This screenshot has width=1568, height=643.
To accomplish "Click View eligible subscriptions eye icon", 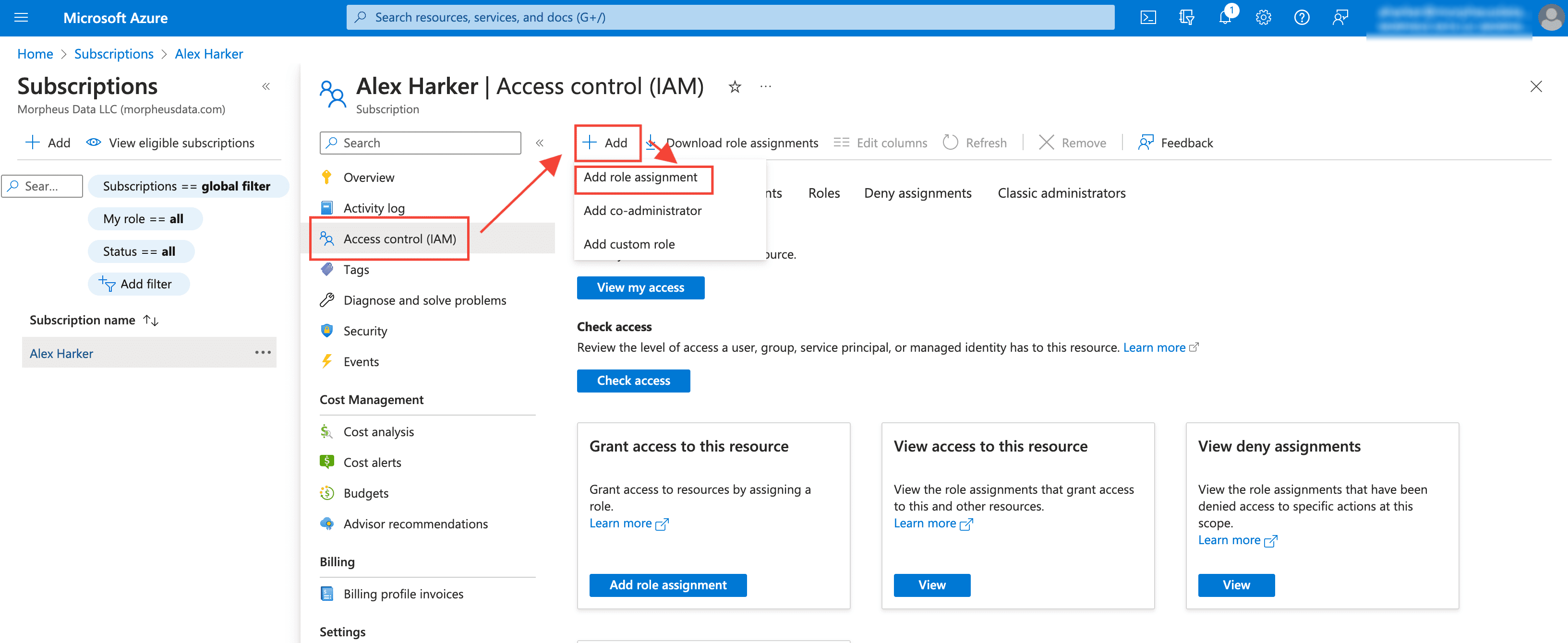I will click(94, 143).
